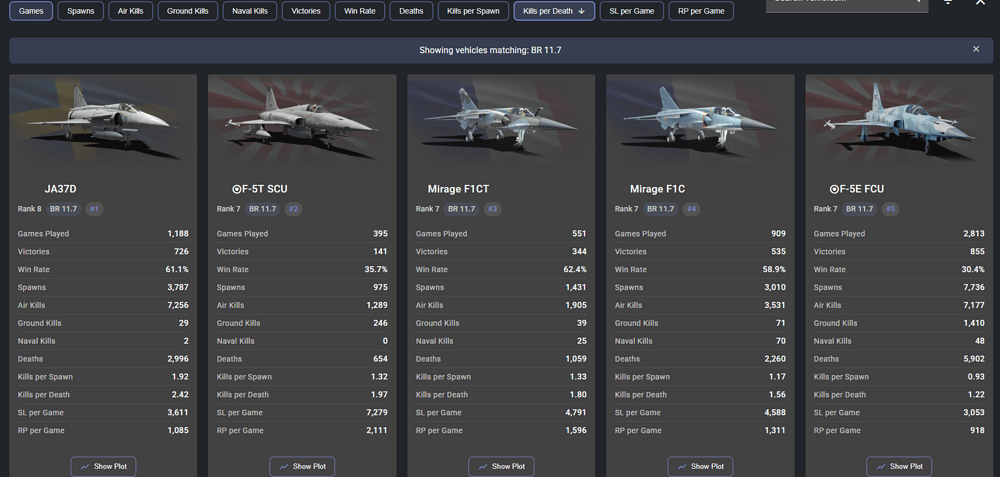1000x477 pixels.
Task: Select the Mirage F1C vehicle name
Action: click(x=658, y=189)
